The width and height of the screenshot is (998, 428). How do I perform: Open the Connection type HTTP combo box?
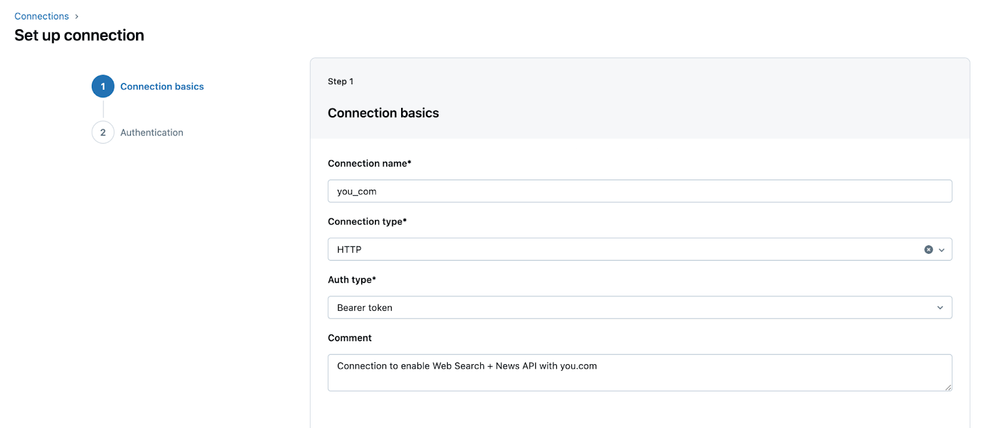point(620,249)
